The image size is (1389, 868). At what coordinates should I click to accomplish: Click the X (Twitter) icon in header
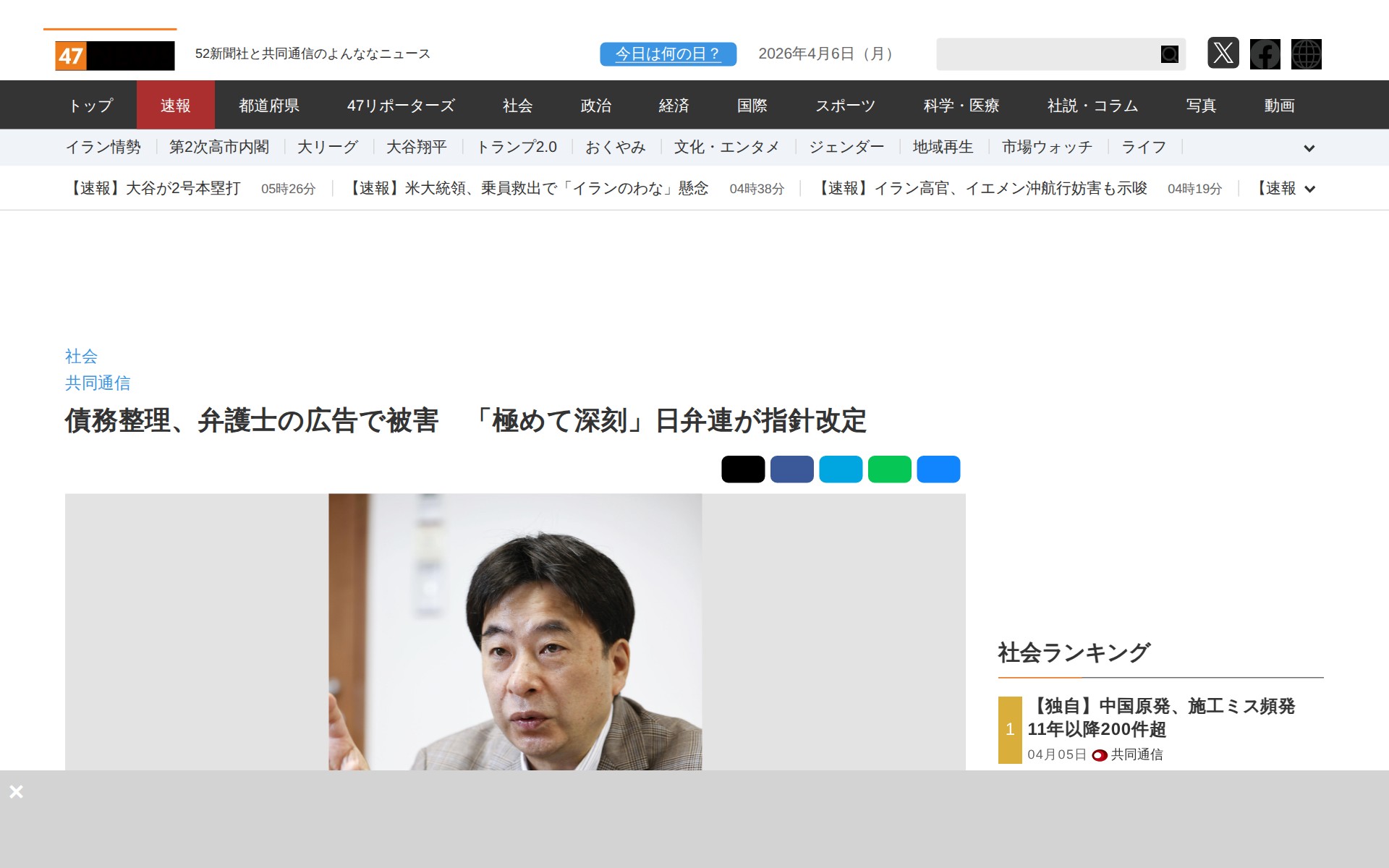coord(1223,54)
